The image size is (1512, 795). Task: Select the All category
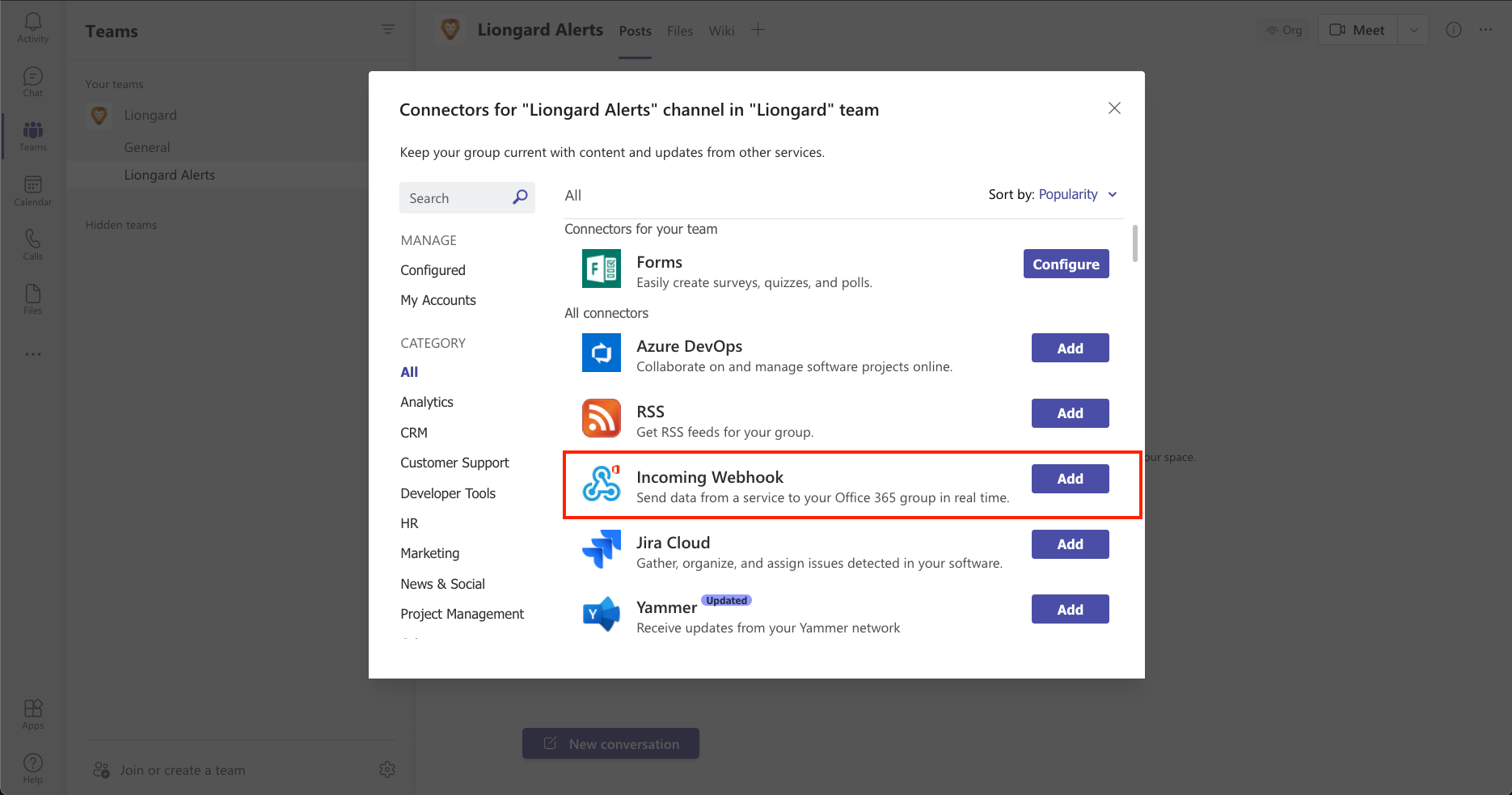pyautogui.click(x=409, y=372)
